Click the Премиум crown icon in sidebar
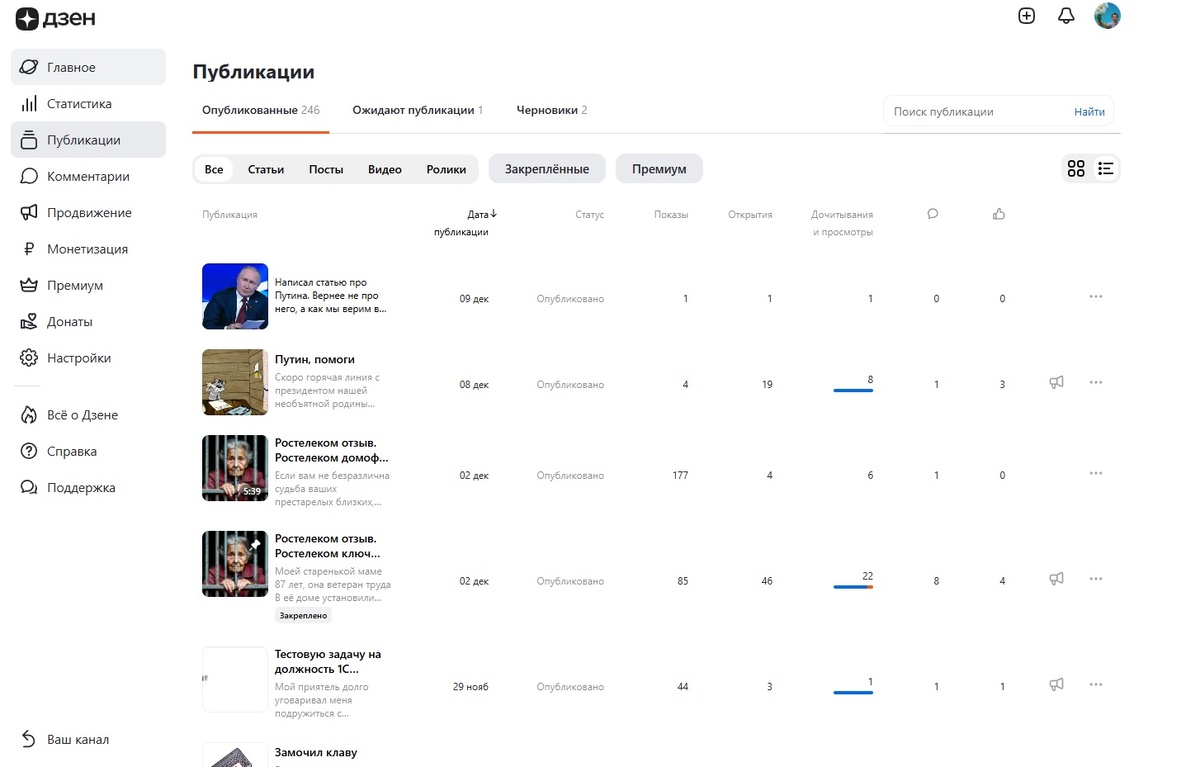The height and width of the screenshot is (767, 1200). pyautogui.click(x=29, y=285)
